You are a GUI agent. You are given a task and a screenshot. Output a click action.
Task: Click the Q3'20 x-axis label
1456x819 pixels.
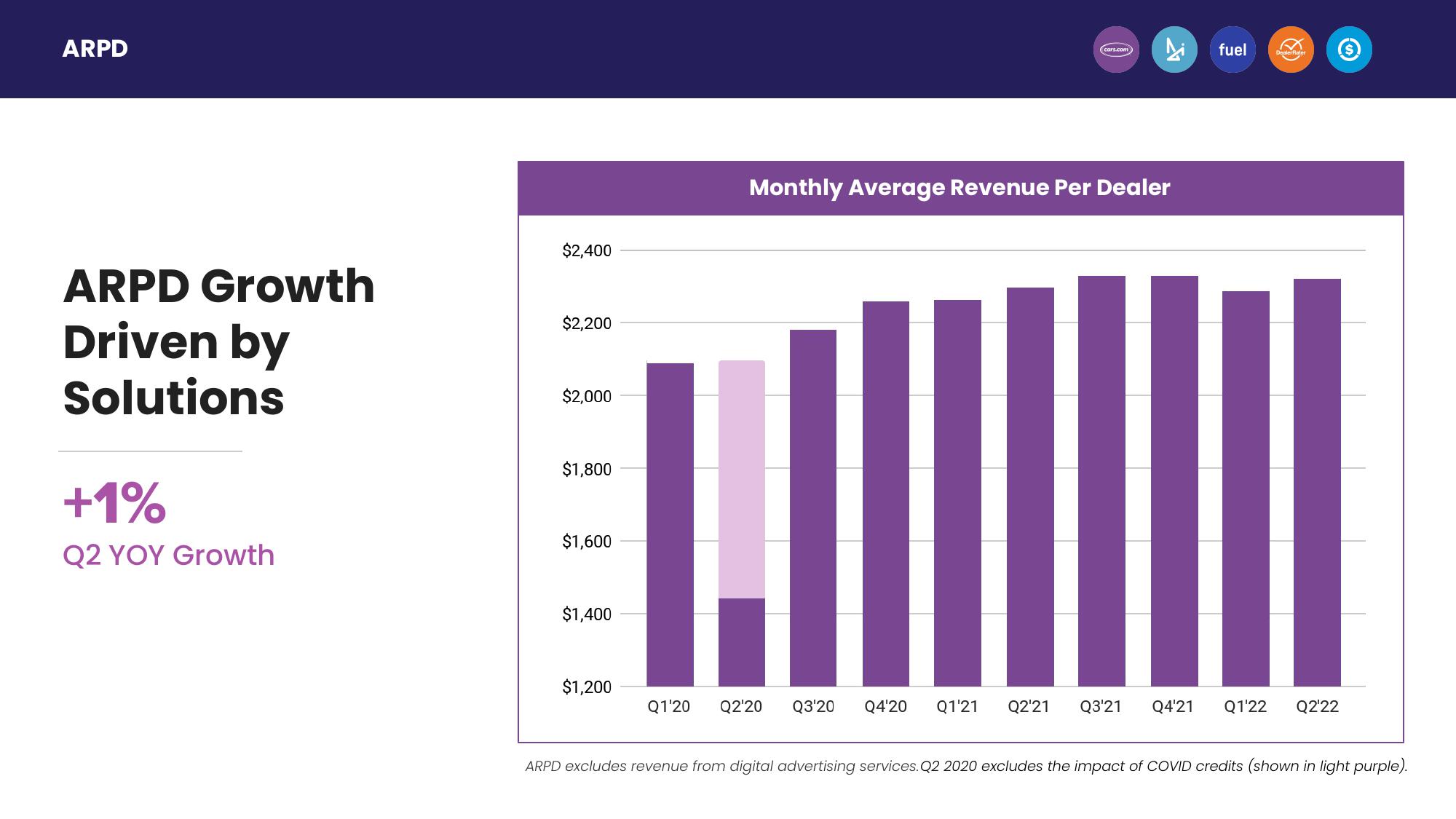(x=813, y=706)
